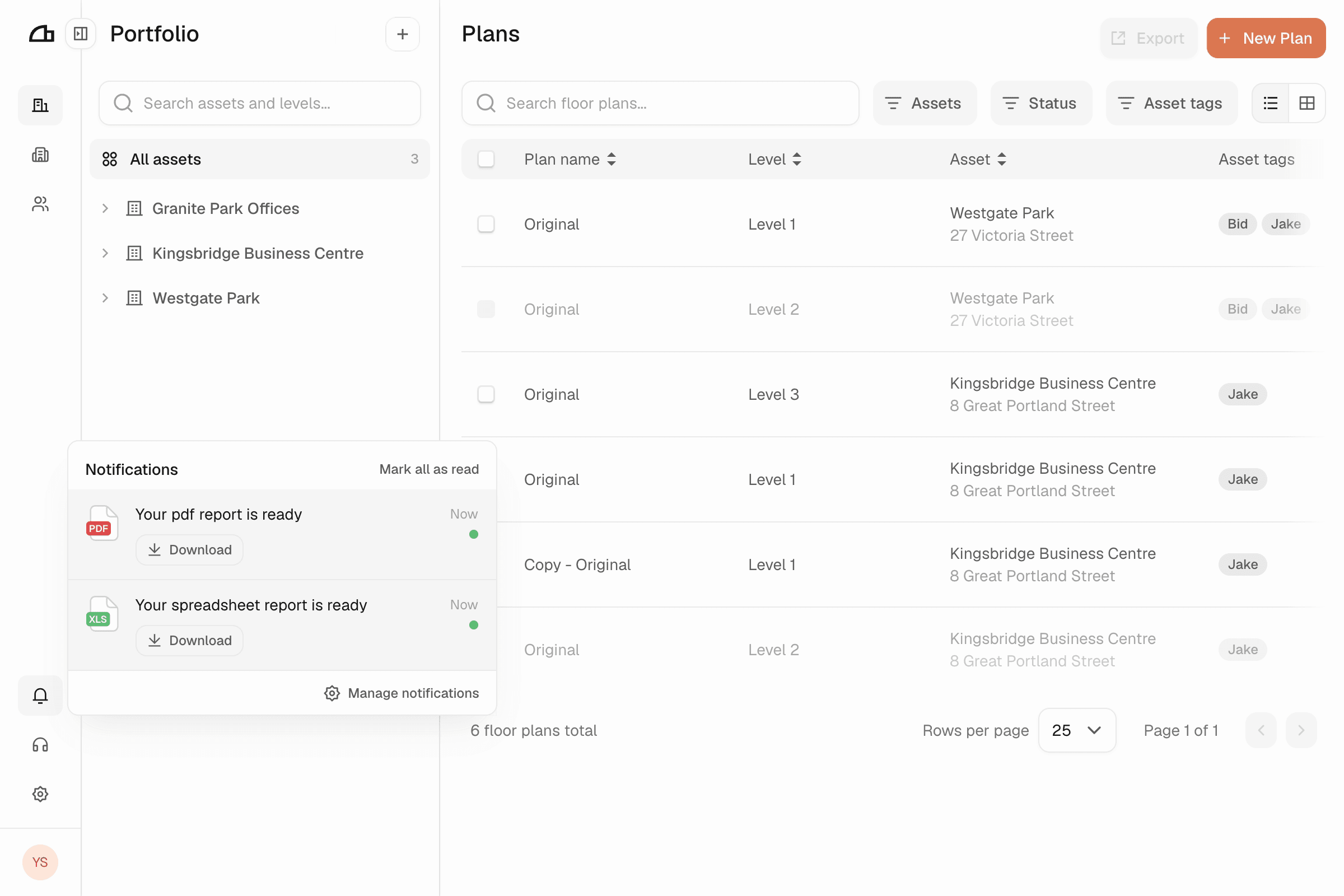Image resolution: width=1344 pixels, height=896 pixels.
Task: Switch to grid view icon
Action: 1307,103
